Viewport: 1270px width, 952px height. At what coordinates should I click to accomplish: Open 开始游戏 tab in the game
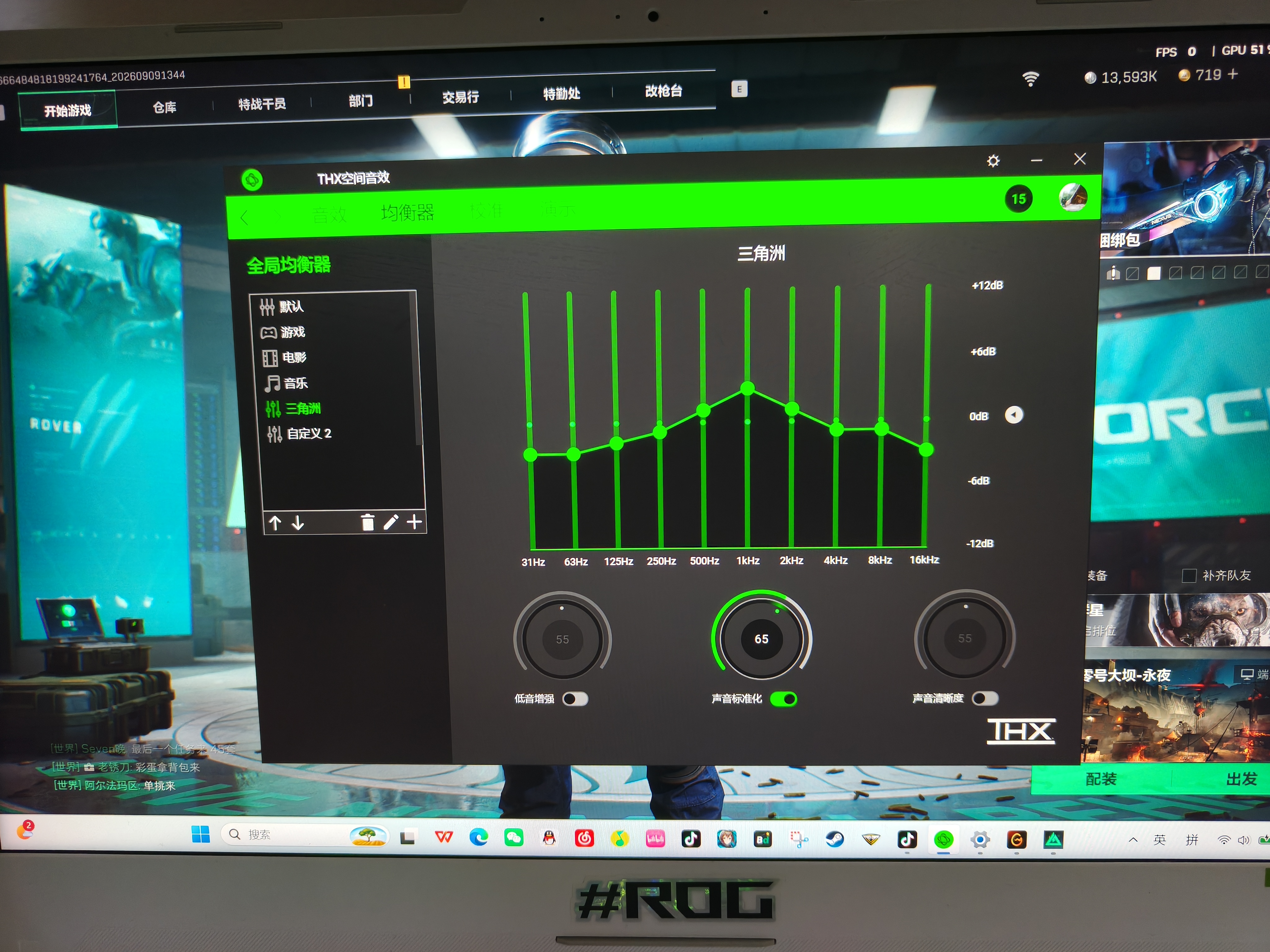coord(68,111)
